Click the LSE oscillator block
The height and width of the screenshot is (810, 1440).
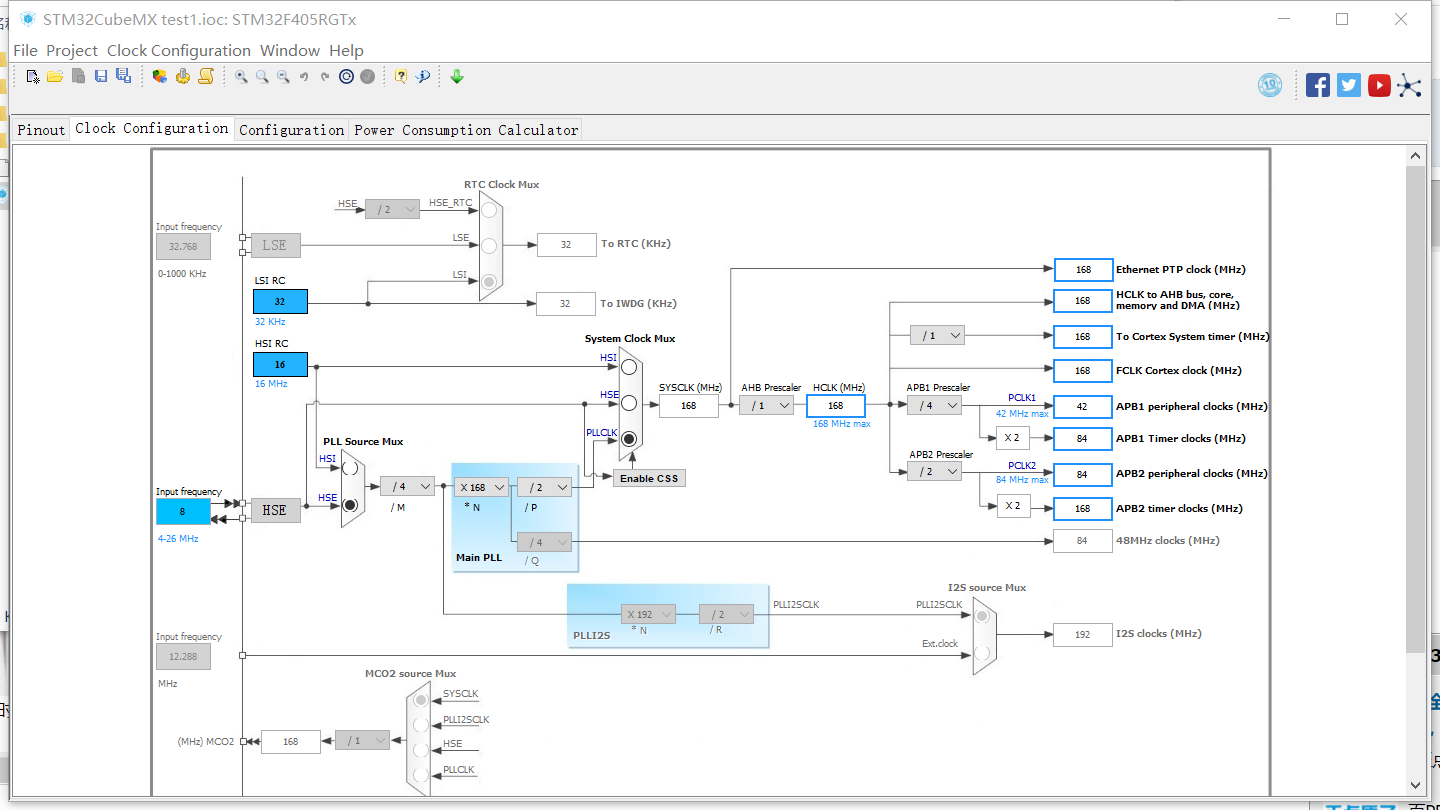click(x=275, y=245)
